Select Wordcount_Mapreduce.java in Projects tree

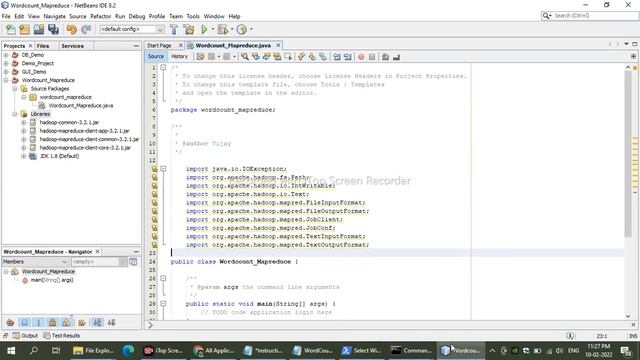(x=81, y=106)
